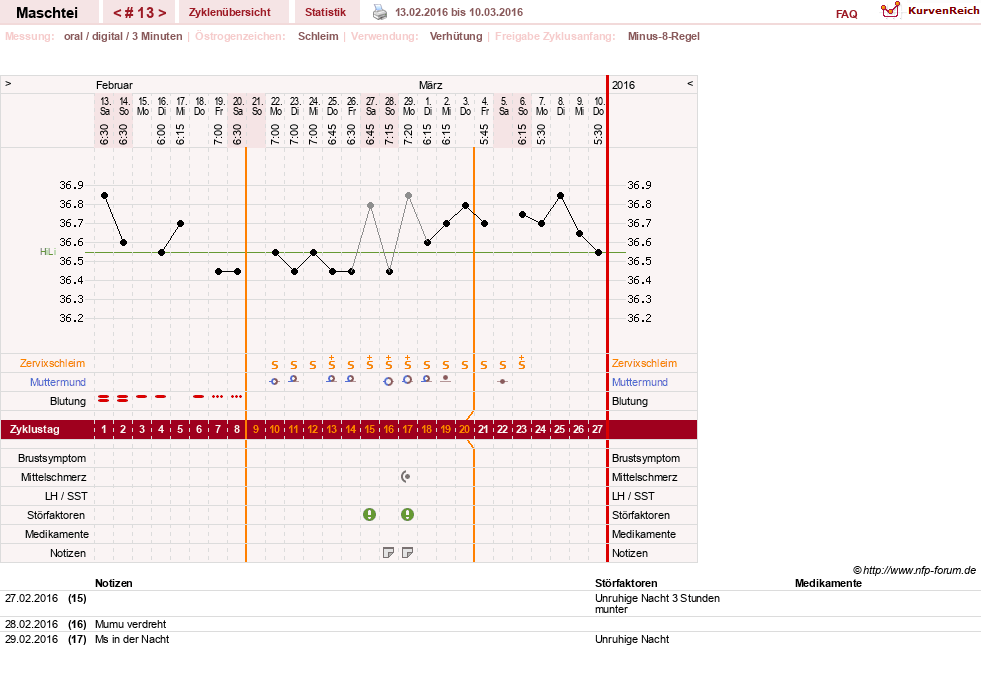The height and width of the screenshot is (676, 981).
Task: Select the grey excluded temperature point on day 17
Action: (x=409, y=196)
